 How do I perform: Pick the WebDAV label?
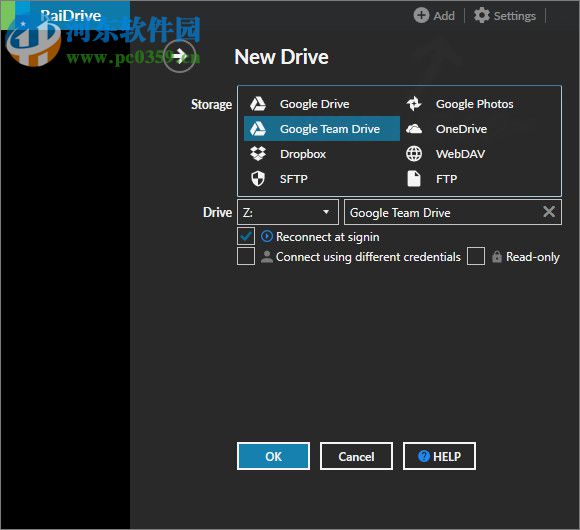pyautogui.click(x=460, y=153)
